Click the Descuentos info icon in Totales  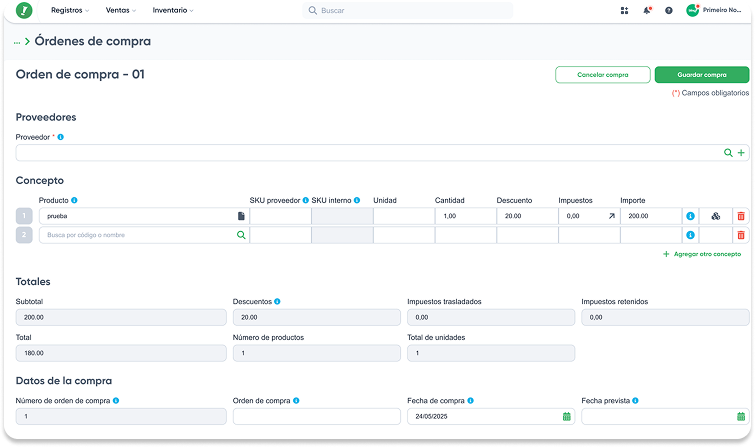pos(277,302)
